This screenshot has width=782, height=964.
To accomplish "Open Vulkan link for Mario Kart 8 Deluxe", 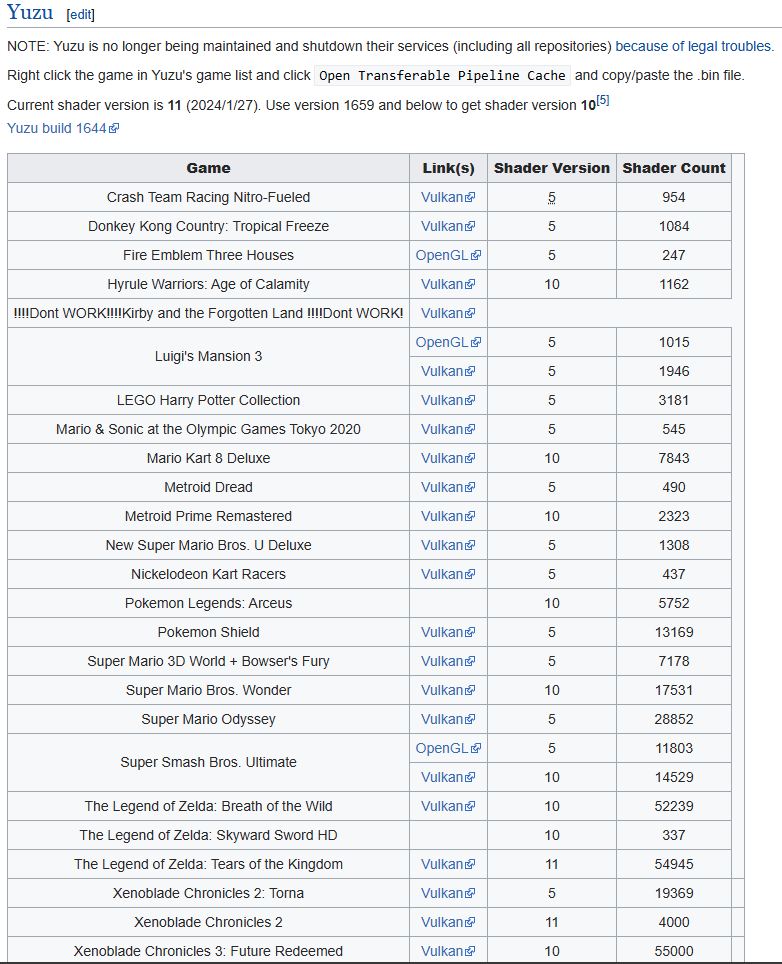I will pos(448,458).
